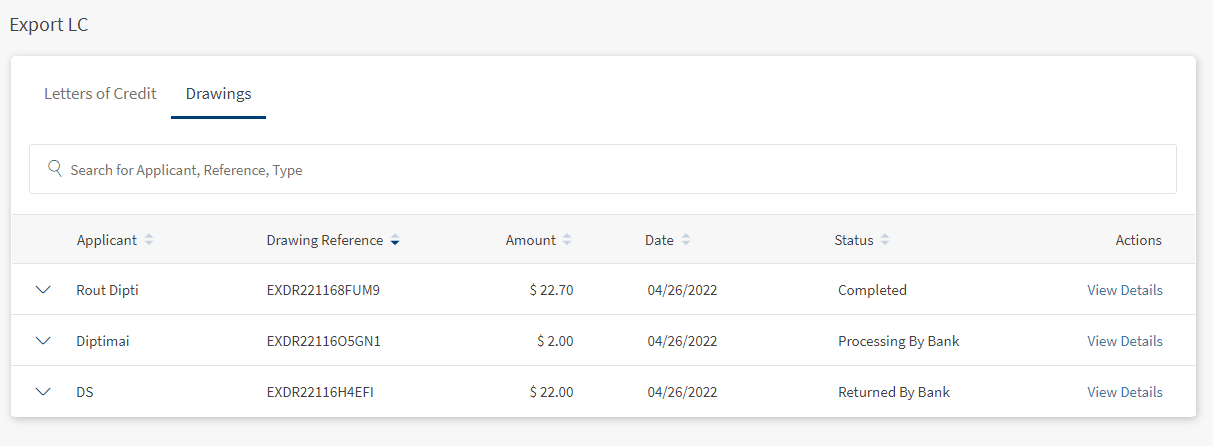
Task: Click the Amount column header text
Action: click(x=531, y=240)
